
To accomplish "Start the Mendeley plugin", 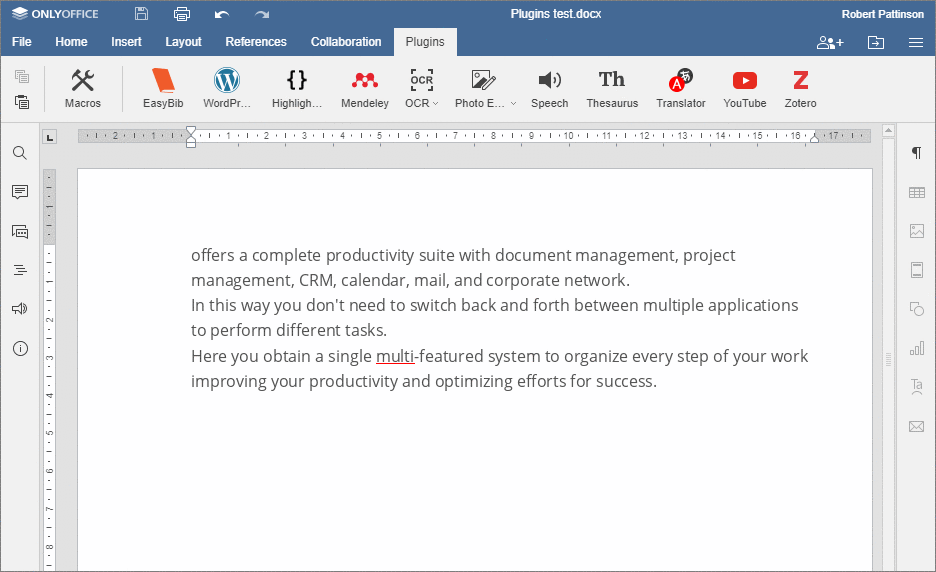I will pos(364,88).
